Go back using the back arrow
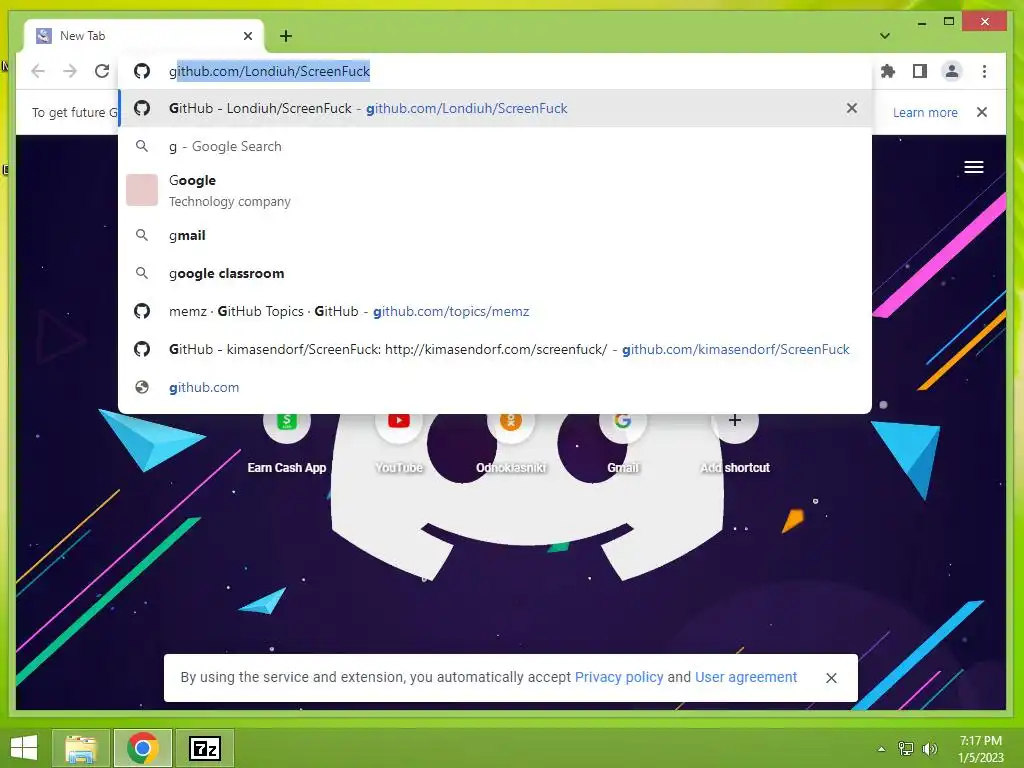This screenshot has width=1024, height=768. tap(38, 71)
